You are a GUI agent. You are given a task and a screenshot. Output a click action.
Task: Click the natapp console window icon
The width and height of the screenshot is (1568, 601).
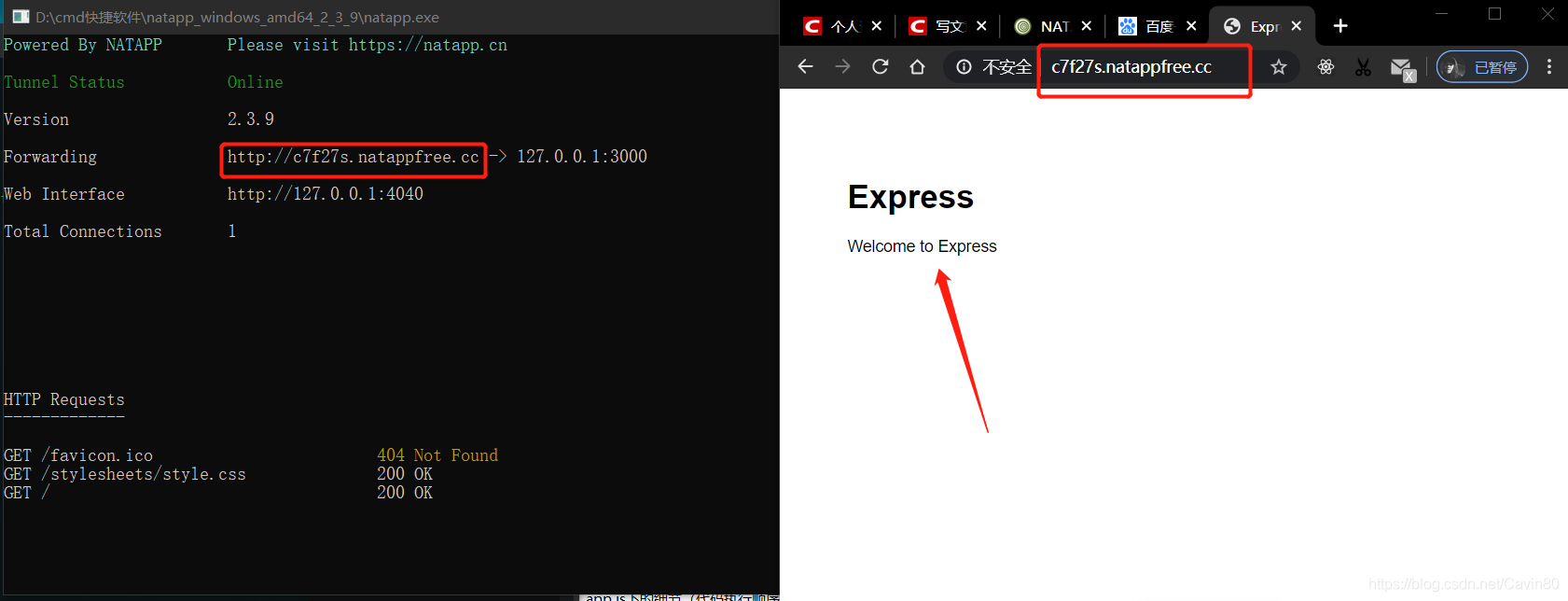point(21,17)
